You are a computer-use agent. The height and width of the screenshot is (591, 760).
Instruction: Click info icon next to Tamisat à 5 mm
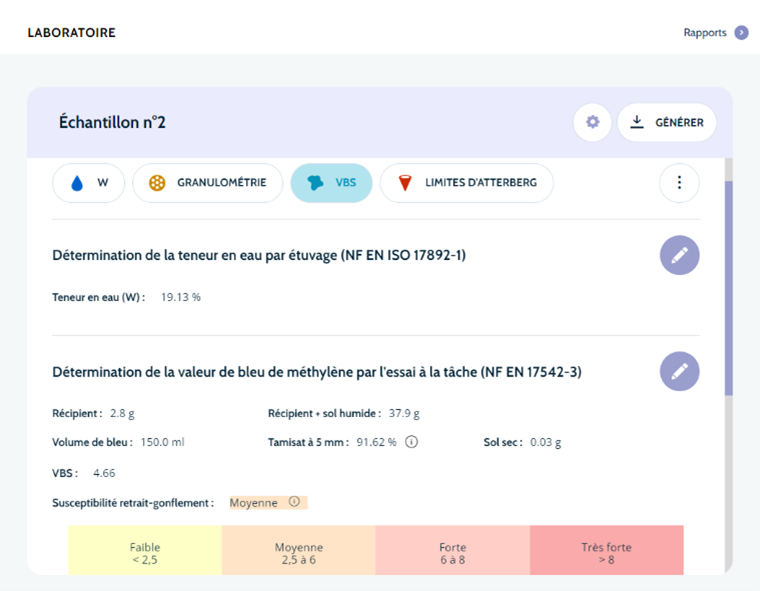411,442
